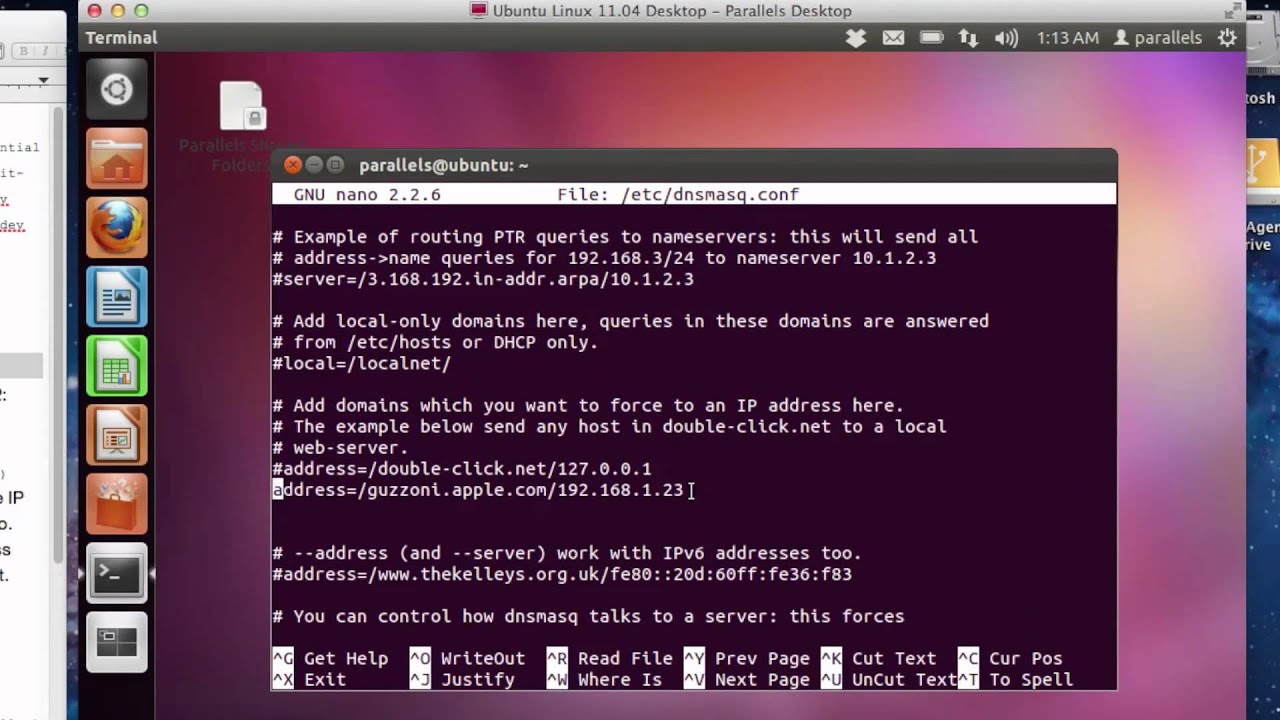Open the session power gear menu
Screen dimensions: 1280x720
(1227, 38)
